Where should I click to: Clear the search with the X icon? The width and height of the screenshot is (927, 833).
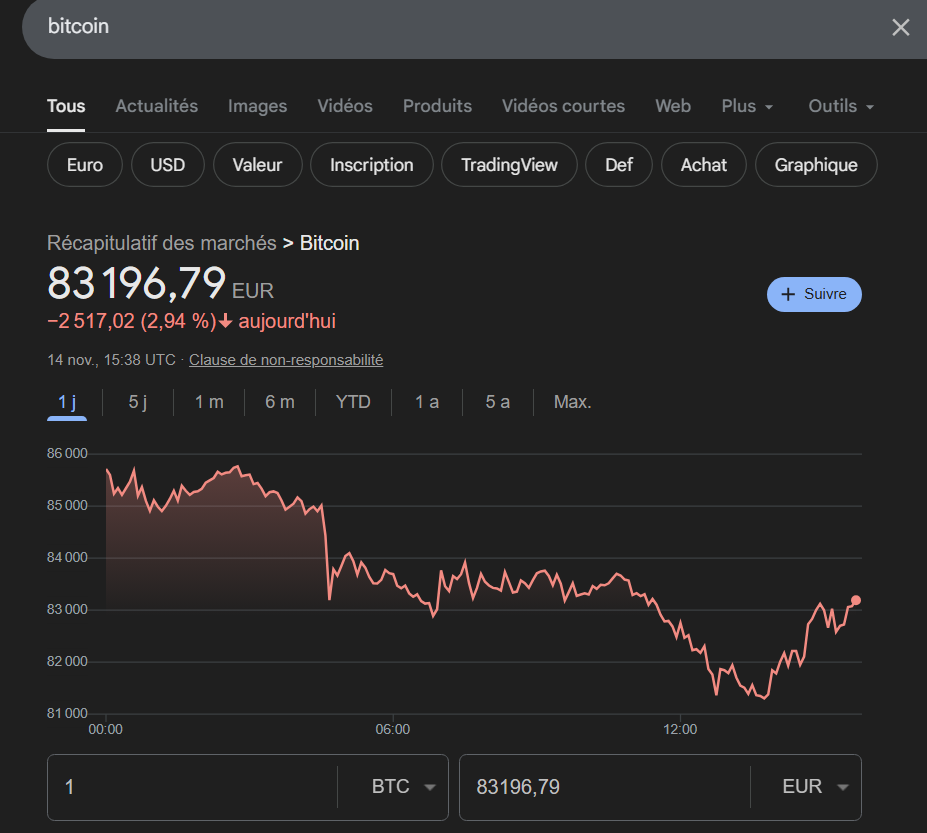coord(900,27)
